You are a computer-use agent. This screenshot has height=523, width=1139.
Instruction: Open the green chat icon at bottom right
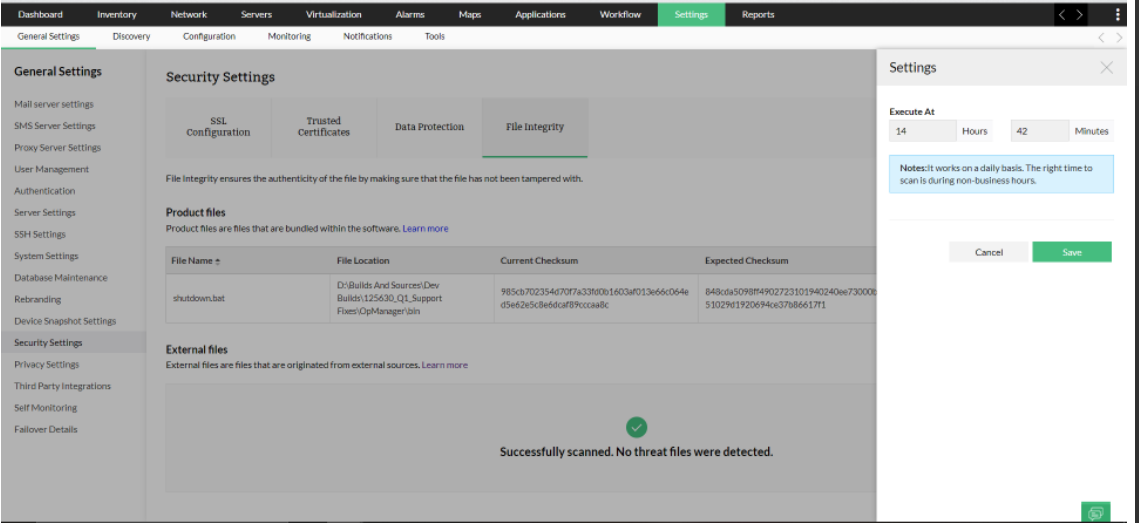tap(1096, 512)
